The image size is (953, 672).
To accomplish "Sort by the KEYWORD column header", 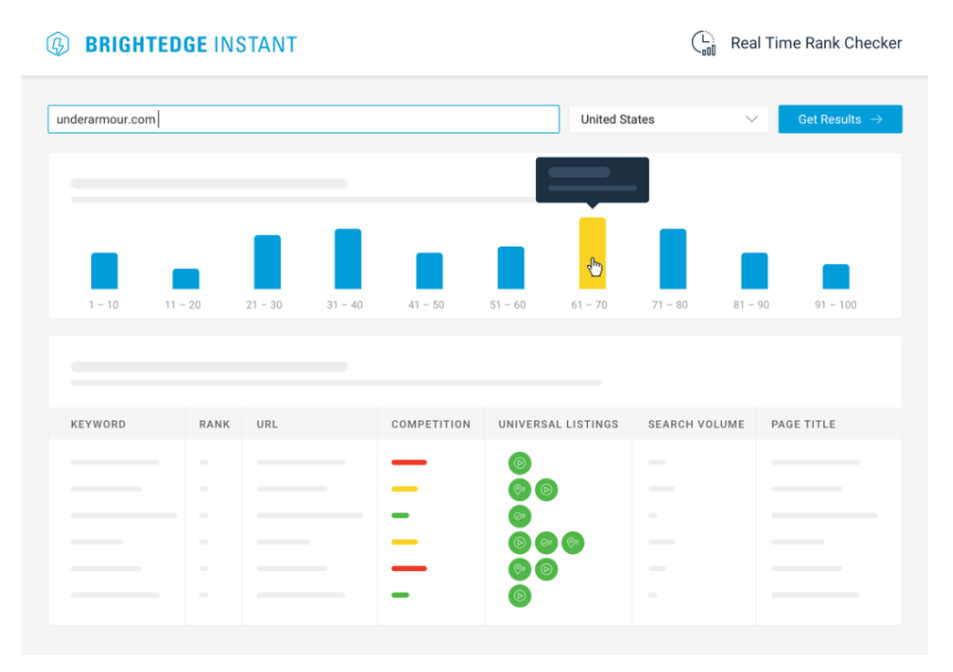I will coord(98,424).
